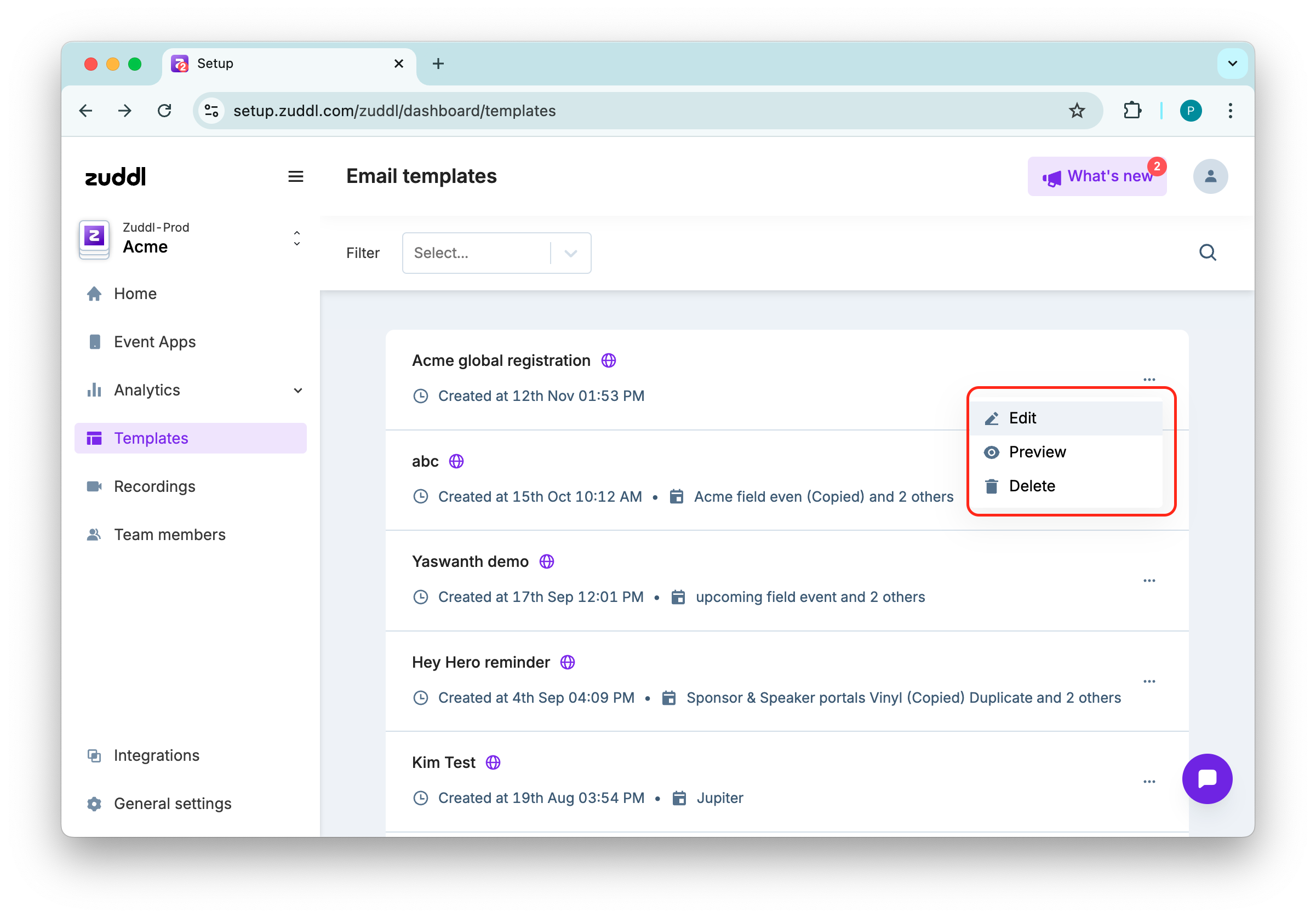Image resolution: width=1316 pixels, height=918 pixels.
Task: Choose Delete from the context menu
Action: [1032, 486]
